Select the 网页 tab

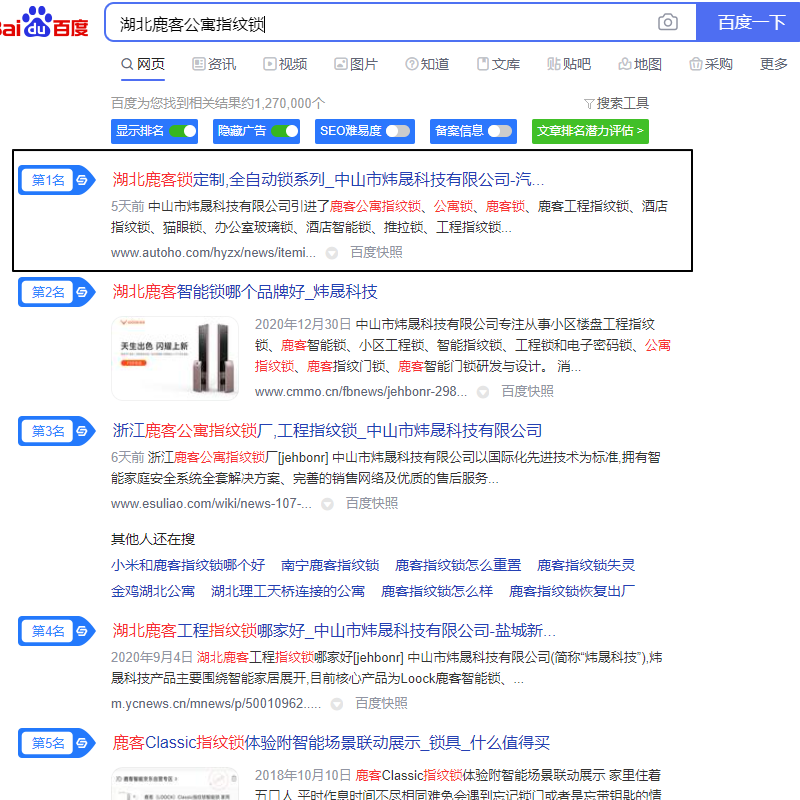[143, 64]
